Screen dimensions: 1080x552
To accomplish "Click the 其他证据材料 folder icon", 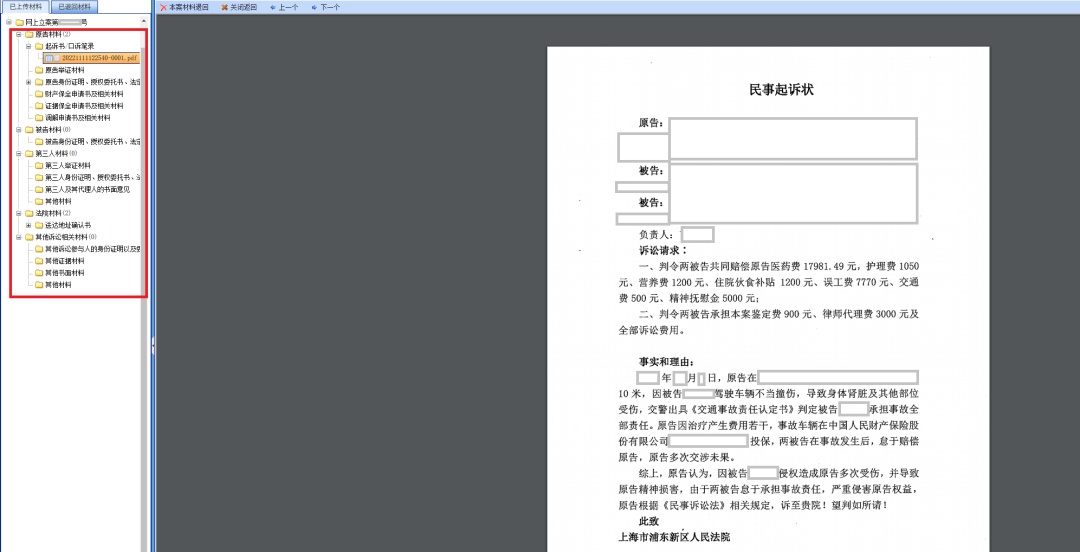I will [38, 261].
